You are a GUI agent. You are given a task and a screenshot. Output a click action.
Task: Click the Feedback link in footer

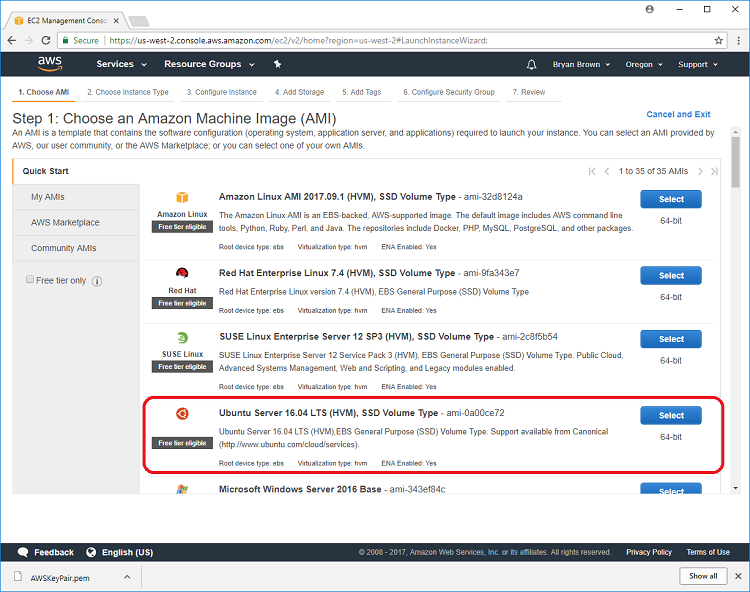54,552
